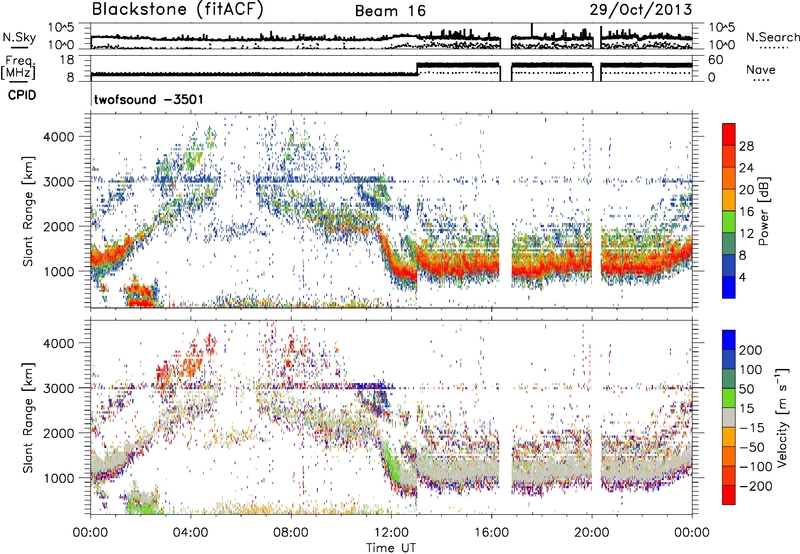Pick the red bottom segment of velocity colorbar
The height and width of the screenshot is (554, 800).
point(729,495)
